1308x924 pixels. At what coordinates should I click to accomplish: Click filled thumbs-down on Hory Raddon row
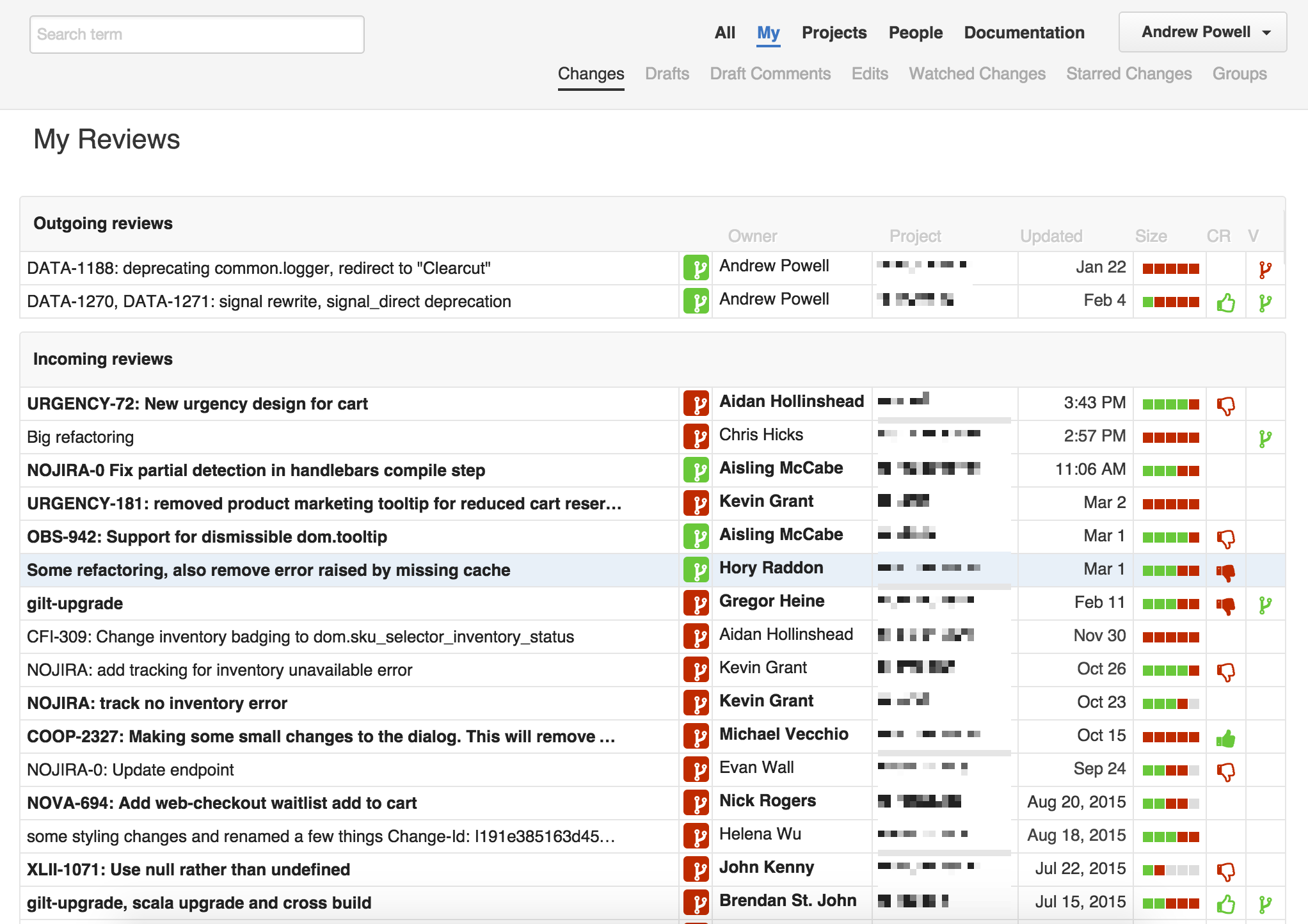tap(1225, 572)
